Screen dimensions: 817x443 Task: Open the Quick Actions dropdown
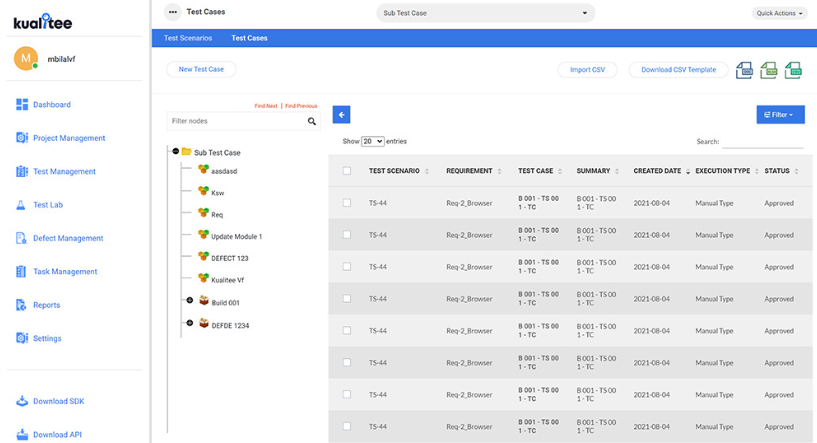click(x=779, y=13)
